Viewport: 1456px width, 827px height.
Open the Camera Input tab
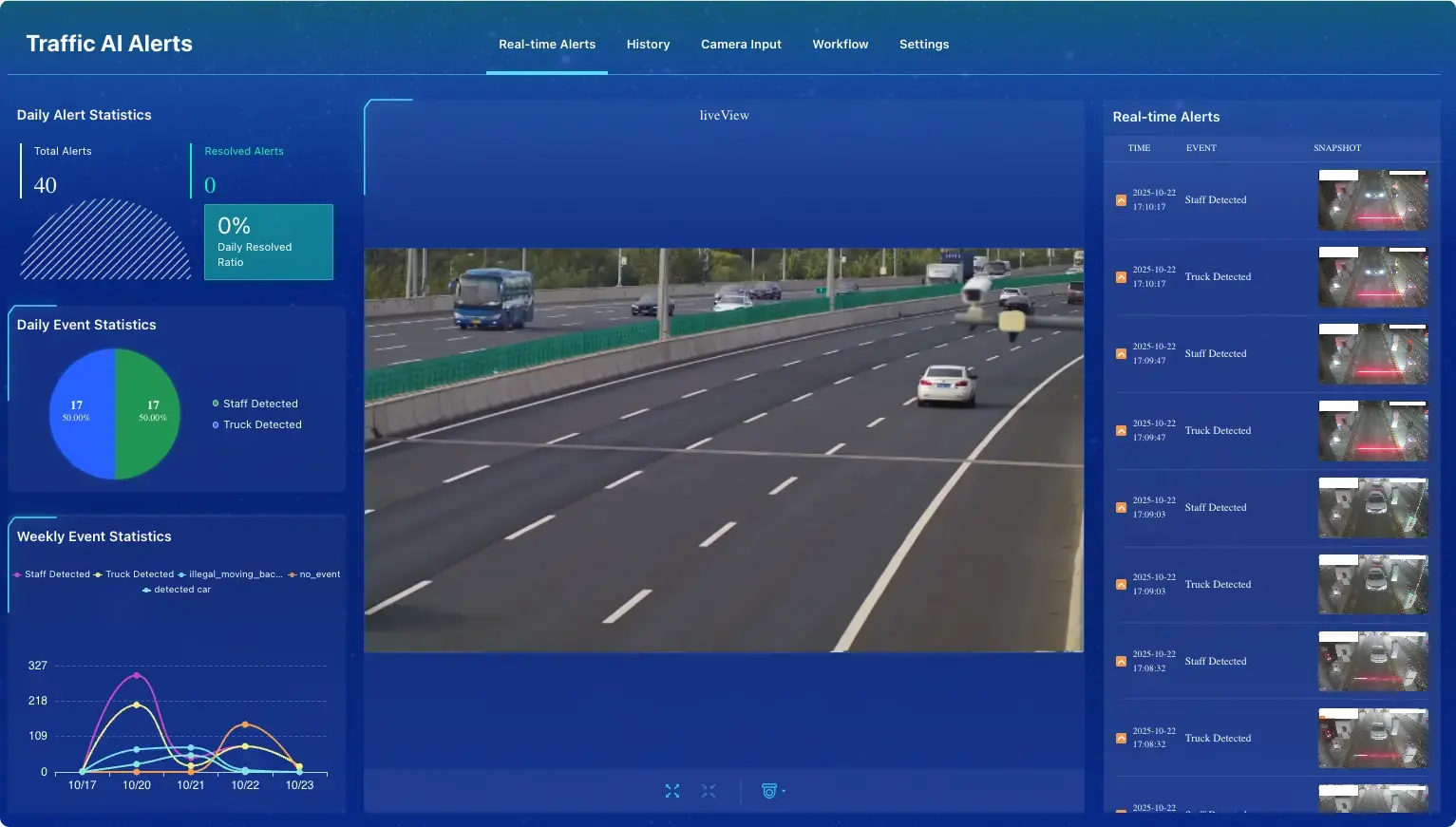(741, 45)
